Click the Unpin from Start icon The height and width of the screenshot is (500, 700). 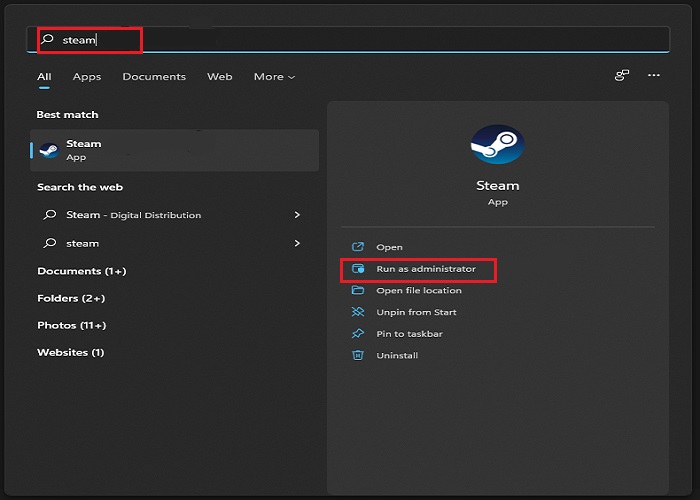358,312
